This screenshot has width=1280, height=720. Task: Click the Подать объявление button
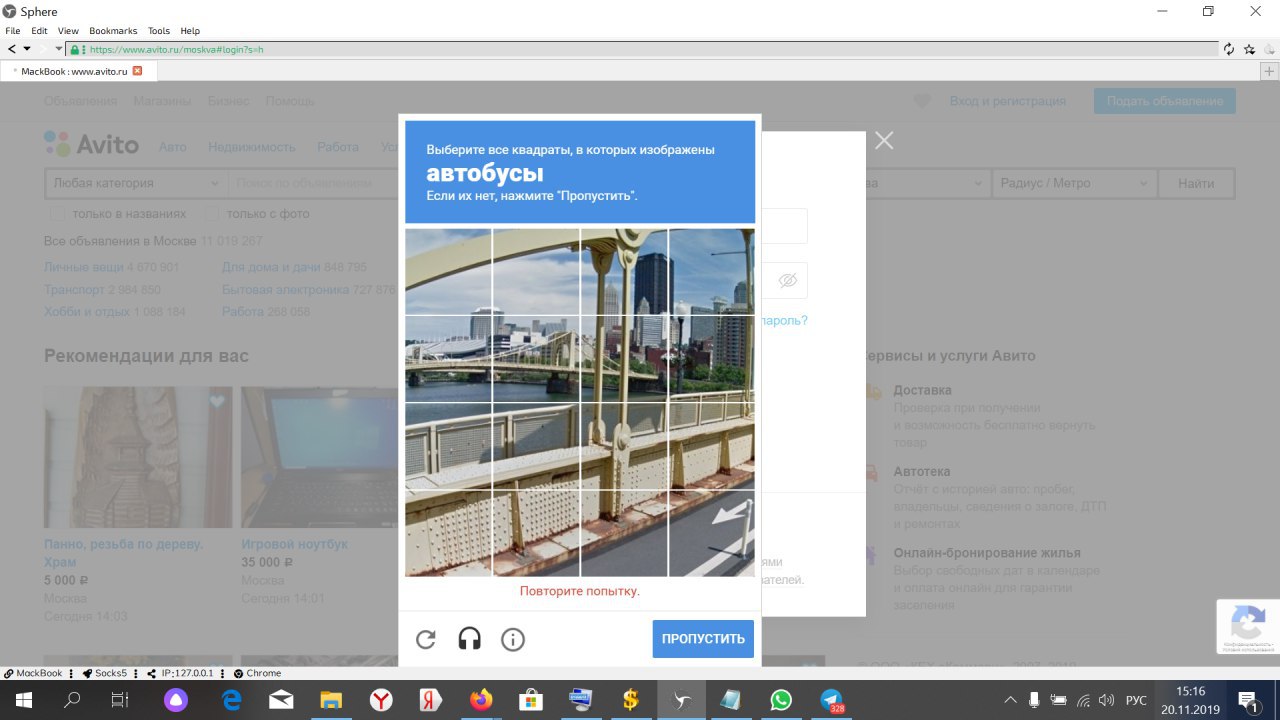click(1165, 101)
